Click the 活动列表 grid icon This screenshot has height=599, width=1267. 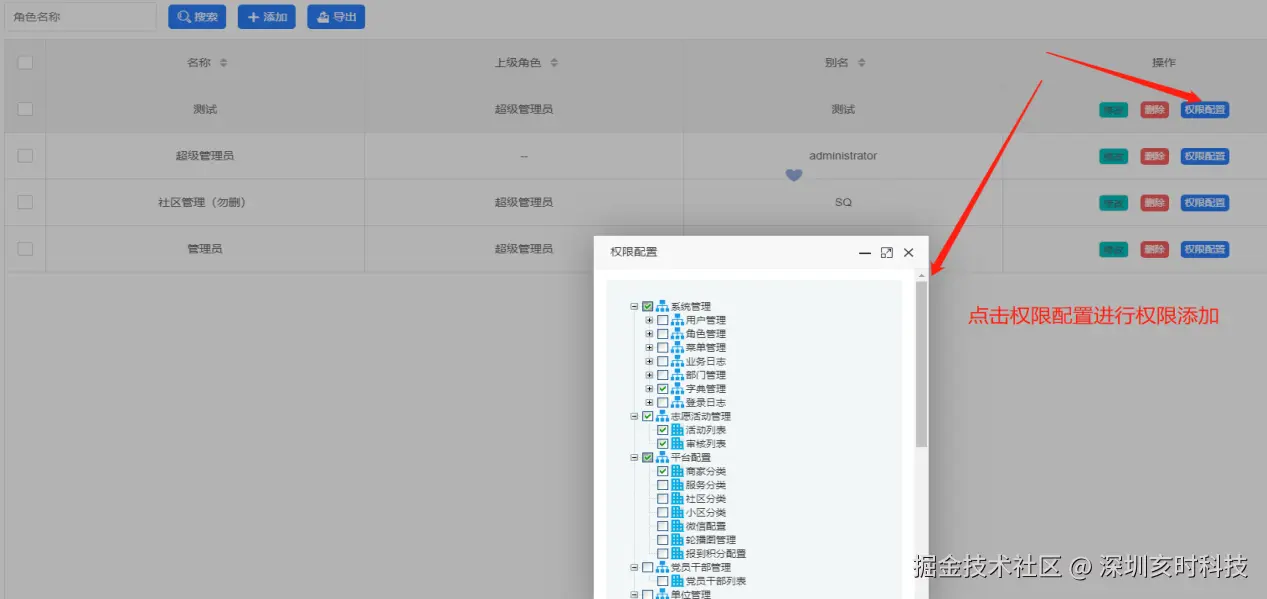point(677,430)
